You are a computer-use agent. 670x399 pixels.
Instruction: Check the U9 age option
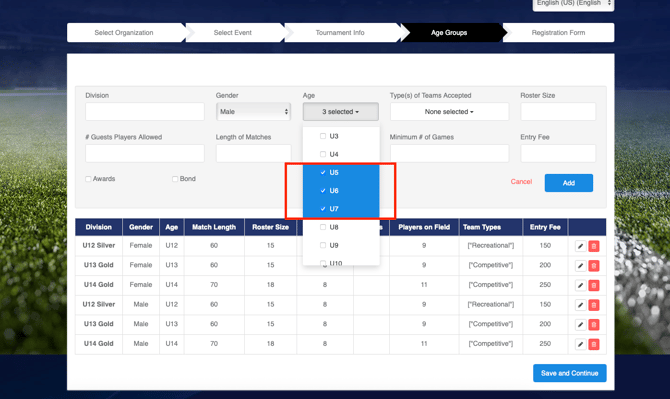click(x=323, y=245)
